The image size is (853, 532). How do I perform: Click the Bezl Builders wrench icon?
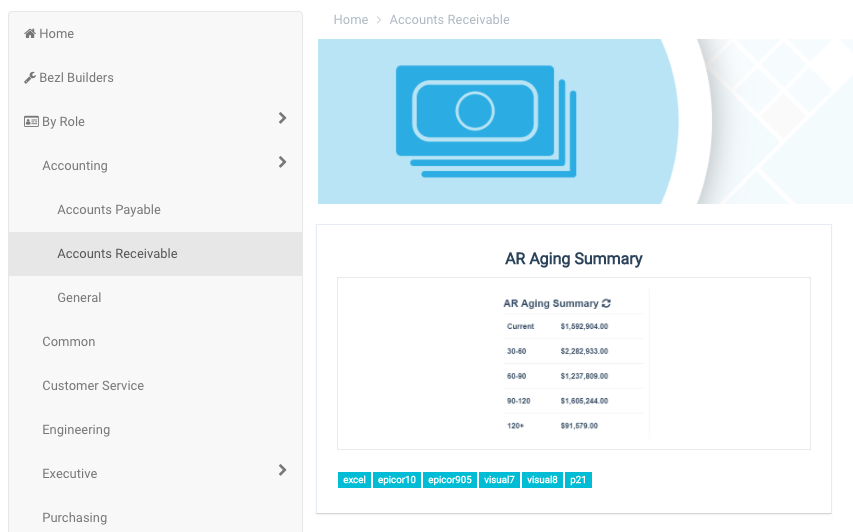(x=30, y=78)
